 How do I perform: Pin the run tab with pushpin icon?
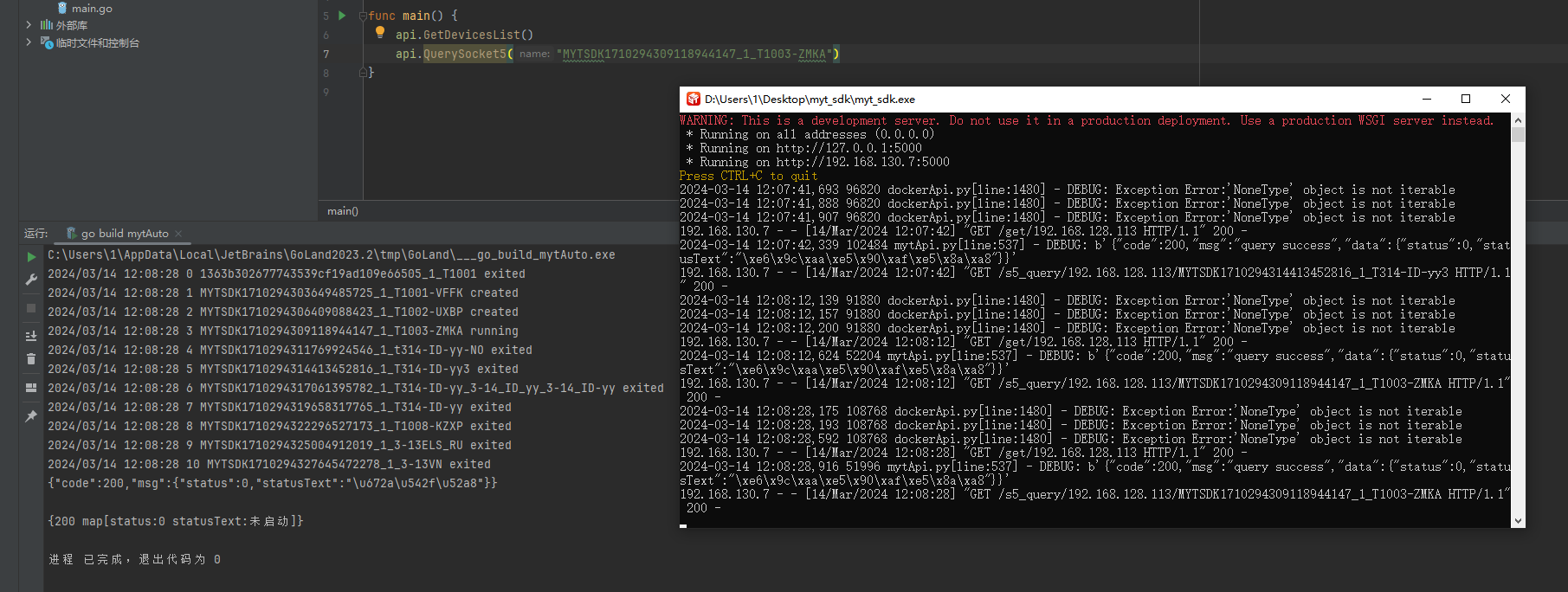(31, 416)
